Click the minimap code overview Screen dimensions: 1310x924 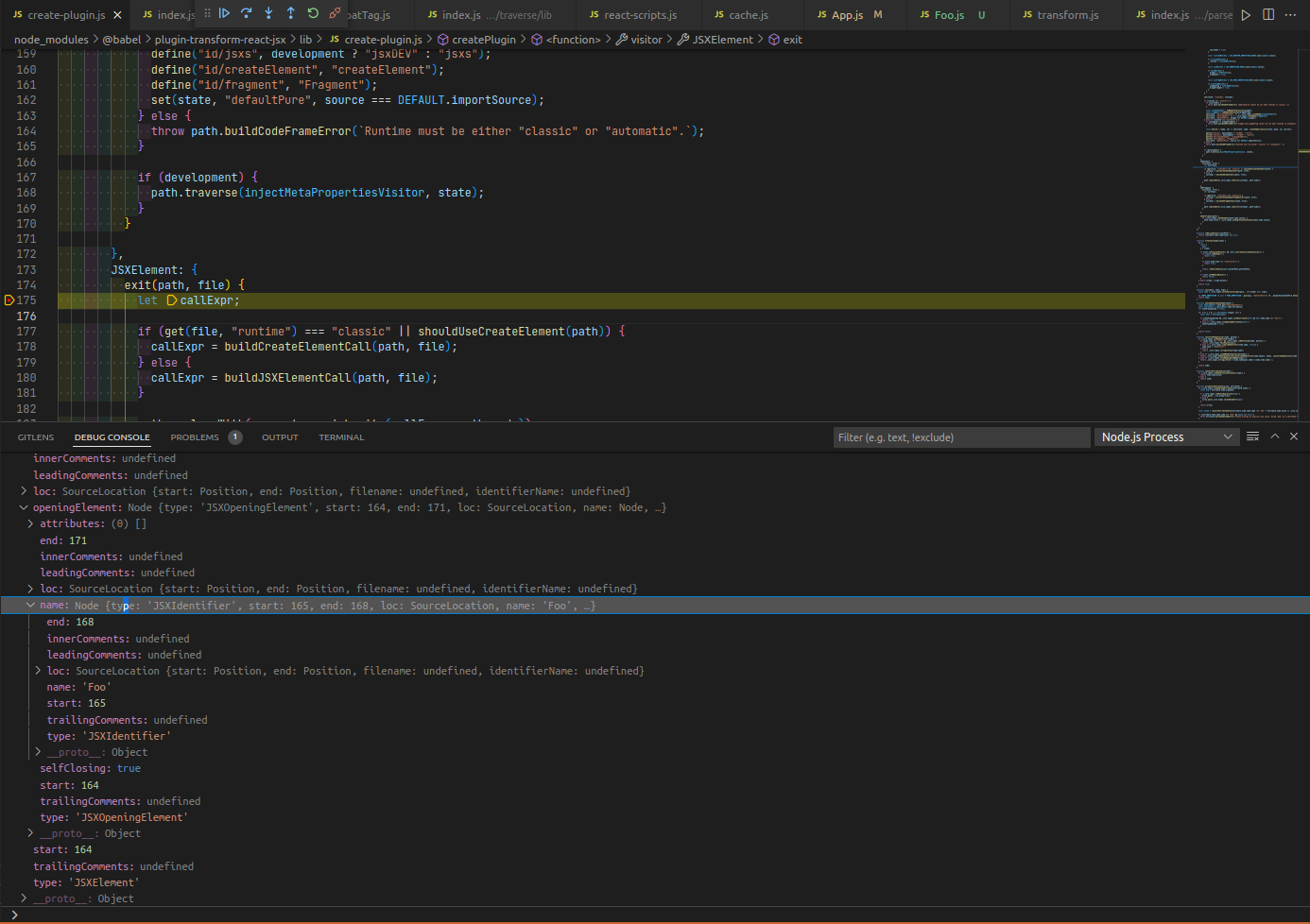click(x=1246, y=236)
